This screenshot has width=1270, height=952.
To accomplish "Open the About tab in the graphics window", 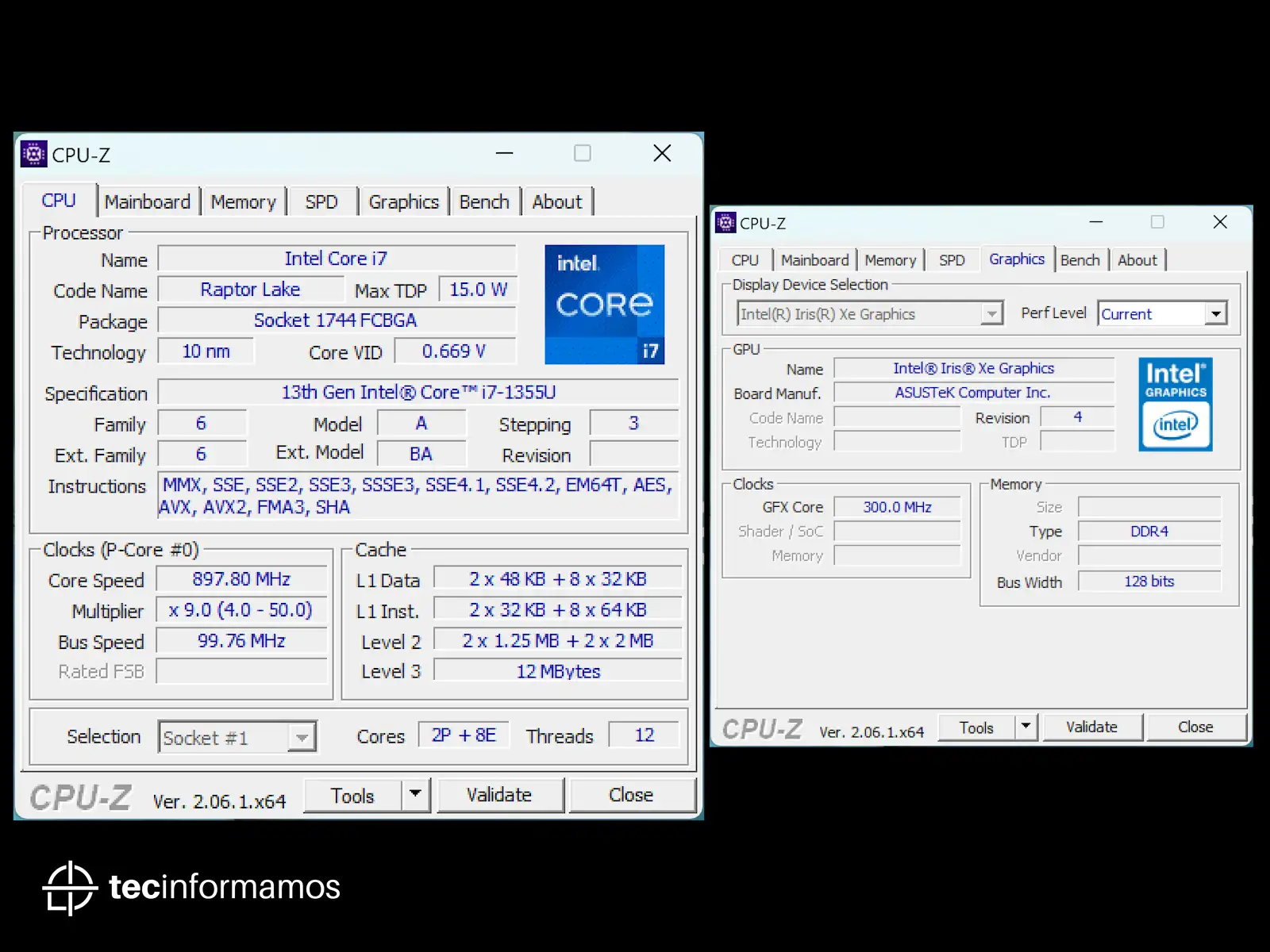I will [x=1137, y=260].
